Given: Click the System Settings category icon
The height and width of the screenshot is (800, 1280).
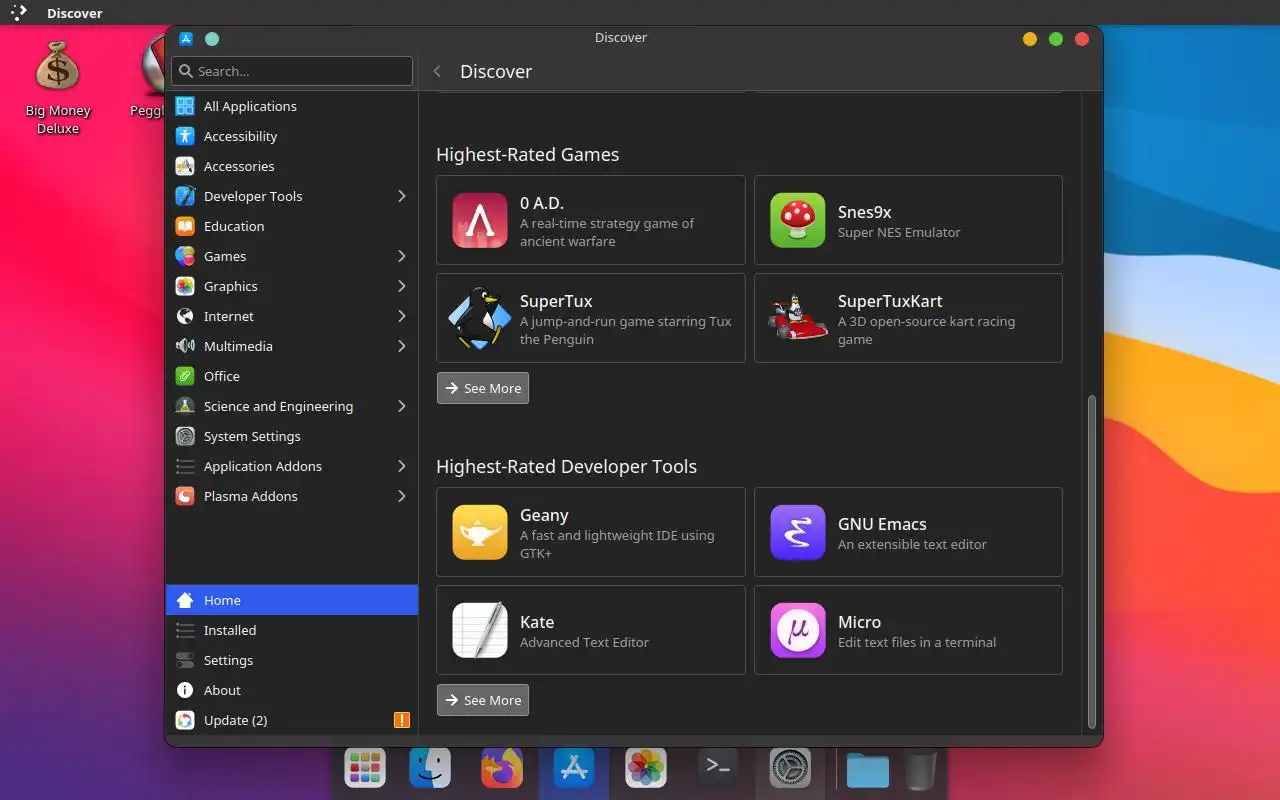Looking at the screenshot, I should (x=185, y=436).
